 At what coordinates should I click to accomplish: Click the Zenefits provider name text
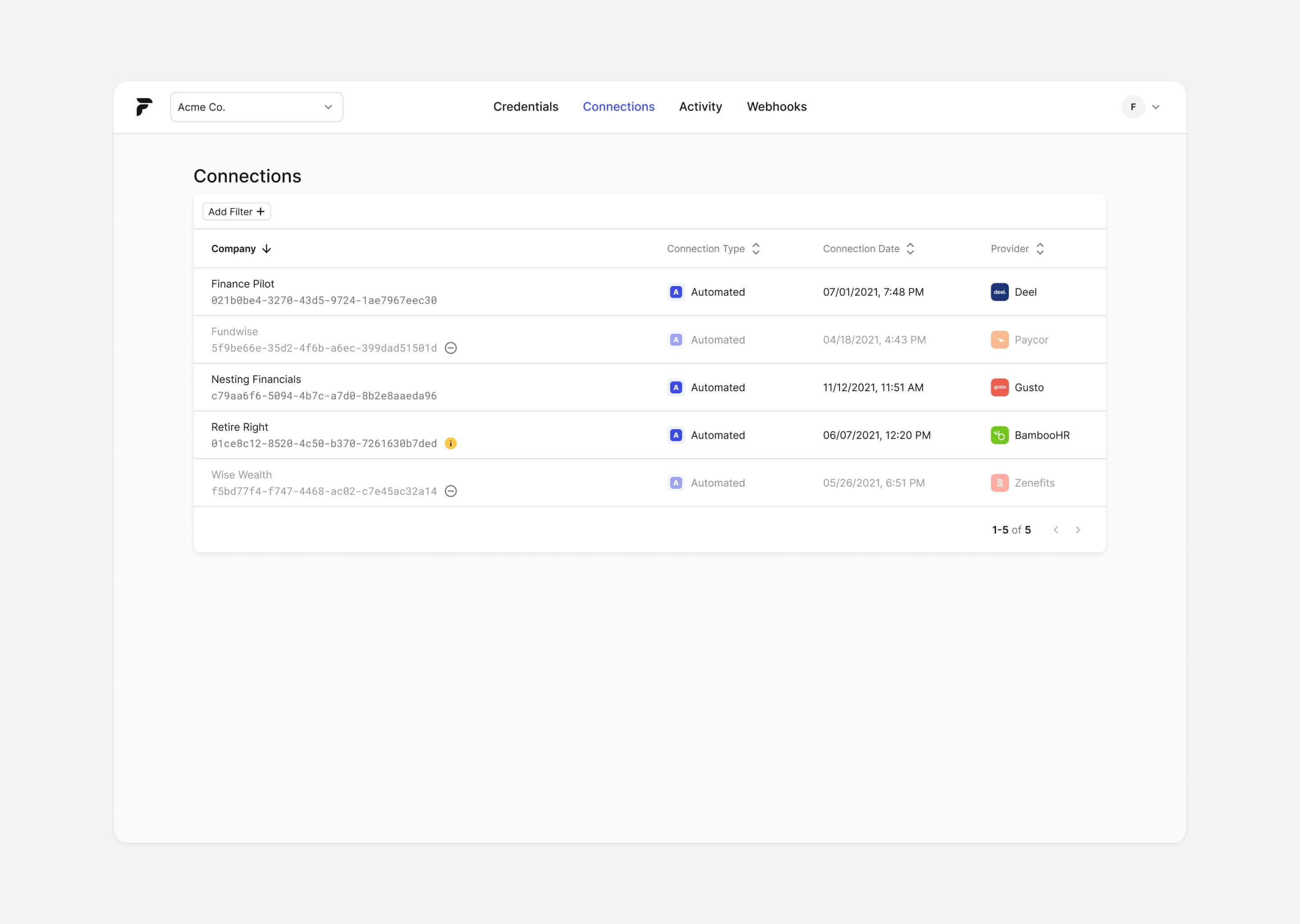tap(1035, 483)
